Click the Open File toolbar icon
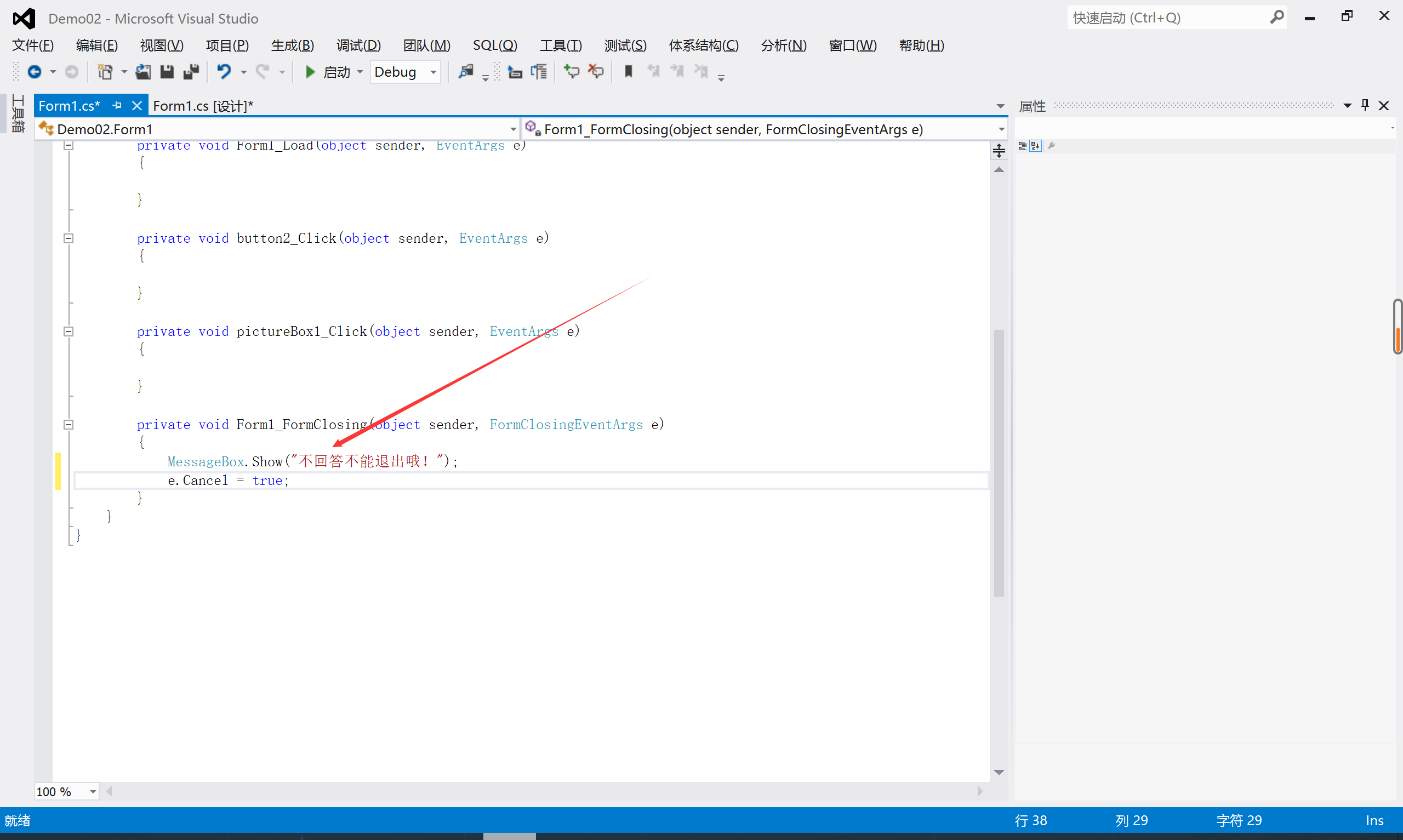Viewport: 1403px width, 840px height. (x=143, y=72)
